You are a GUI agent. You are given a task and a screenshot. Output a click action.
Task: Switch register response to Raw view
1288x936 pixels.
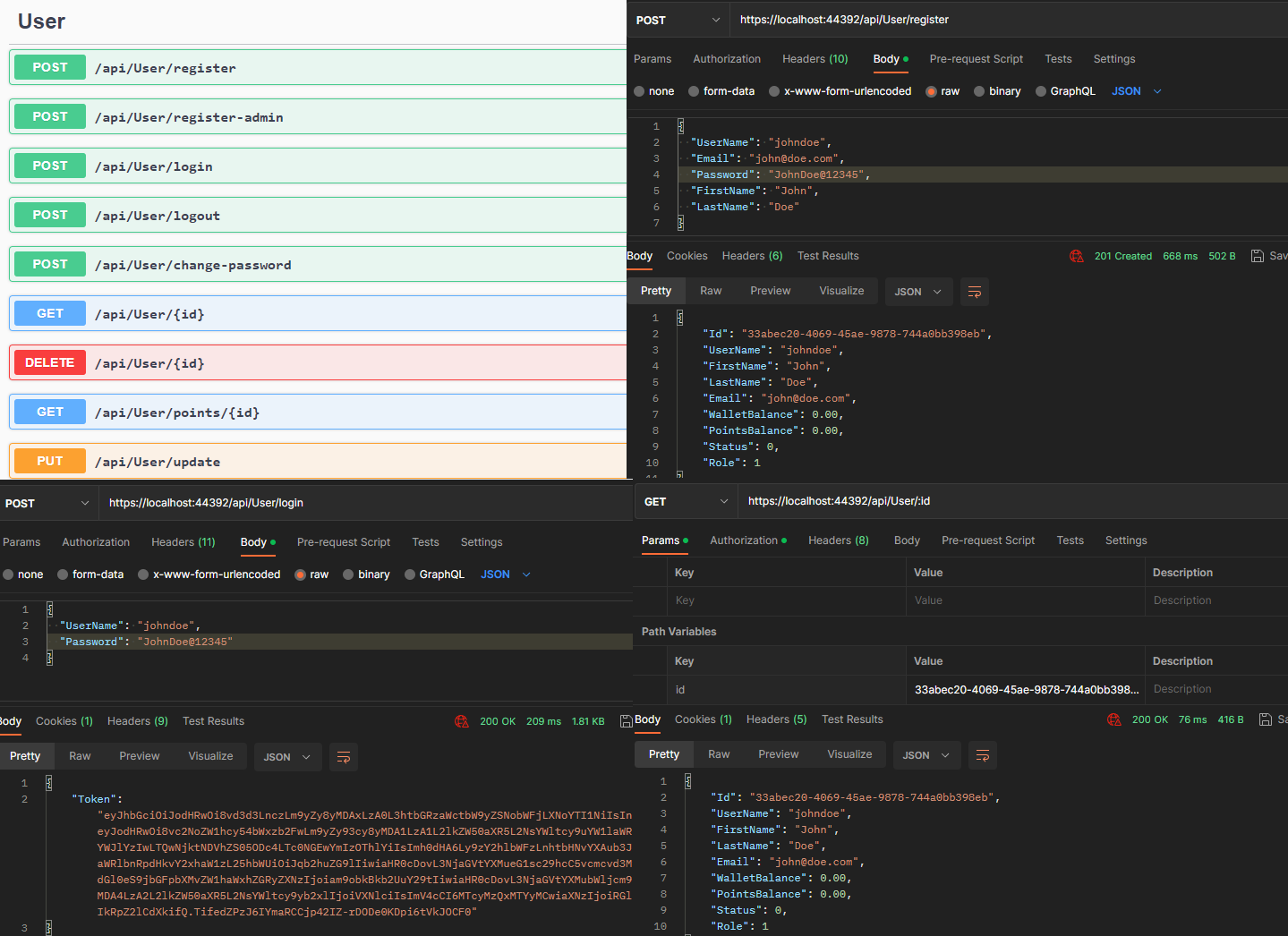(x=711, y=291)
